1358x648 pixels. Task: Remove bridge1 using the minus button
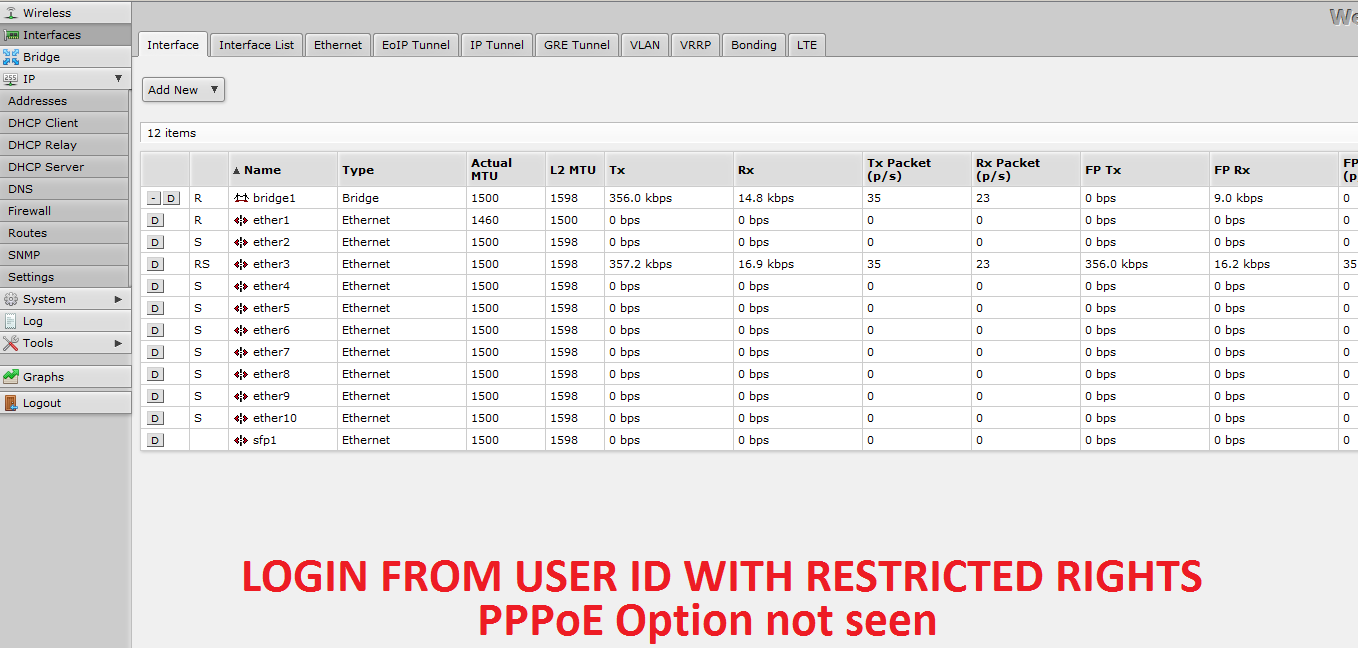tap(153, 198)
